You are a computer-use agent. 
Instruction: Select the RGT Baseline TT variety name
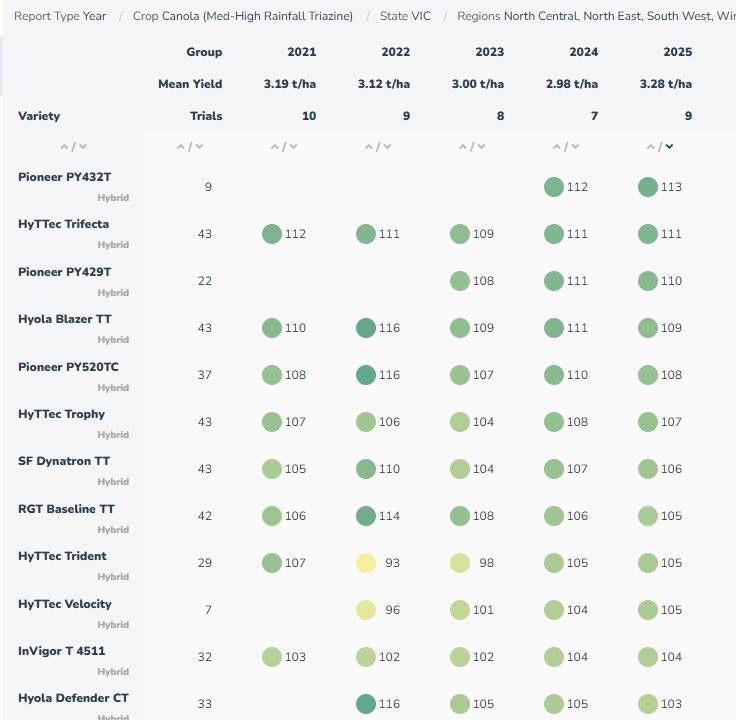66,509
